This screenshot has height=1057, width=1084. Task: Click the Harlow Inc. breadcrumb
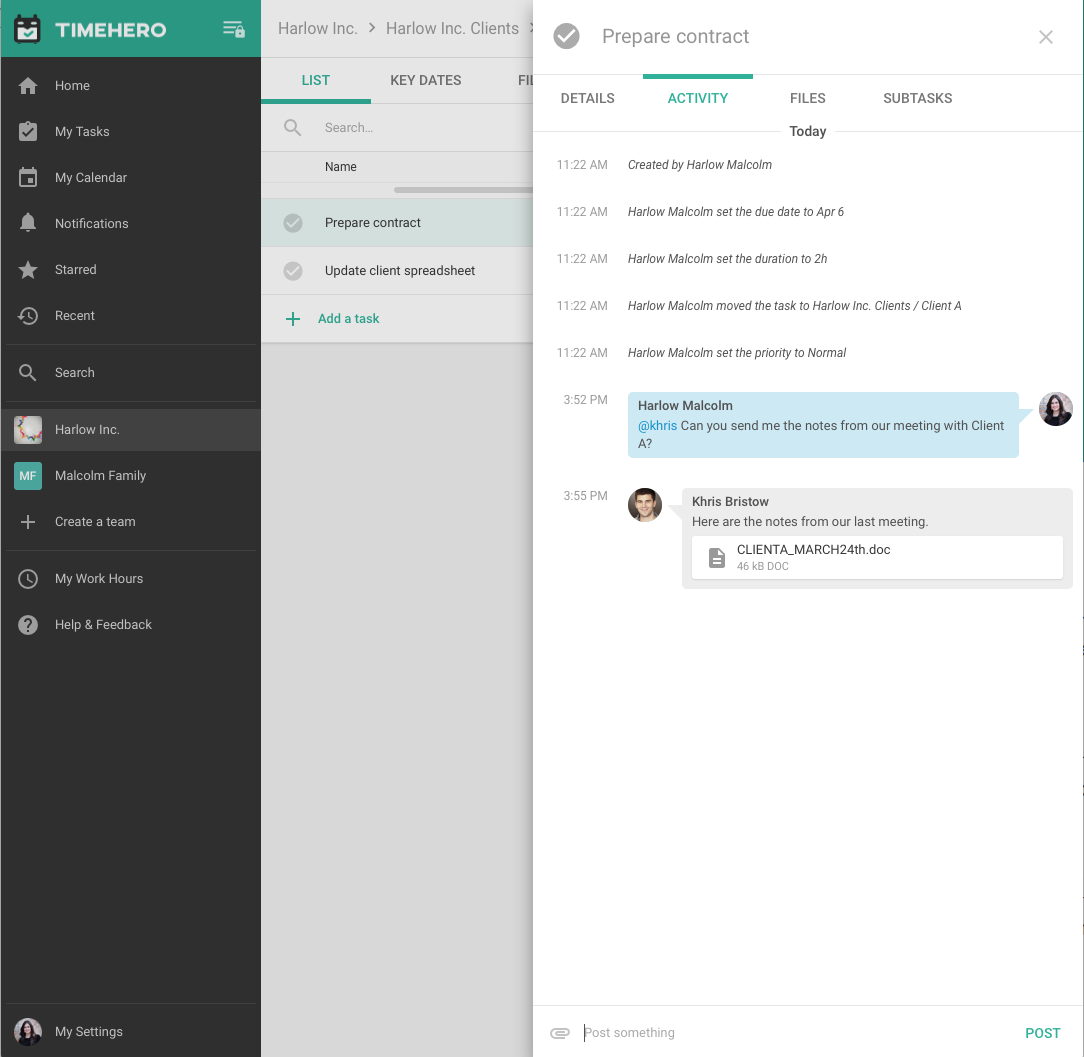point(317,28)
